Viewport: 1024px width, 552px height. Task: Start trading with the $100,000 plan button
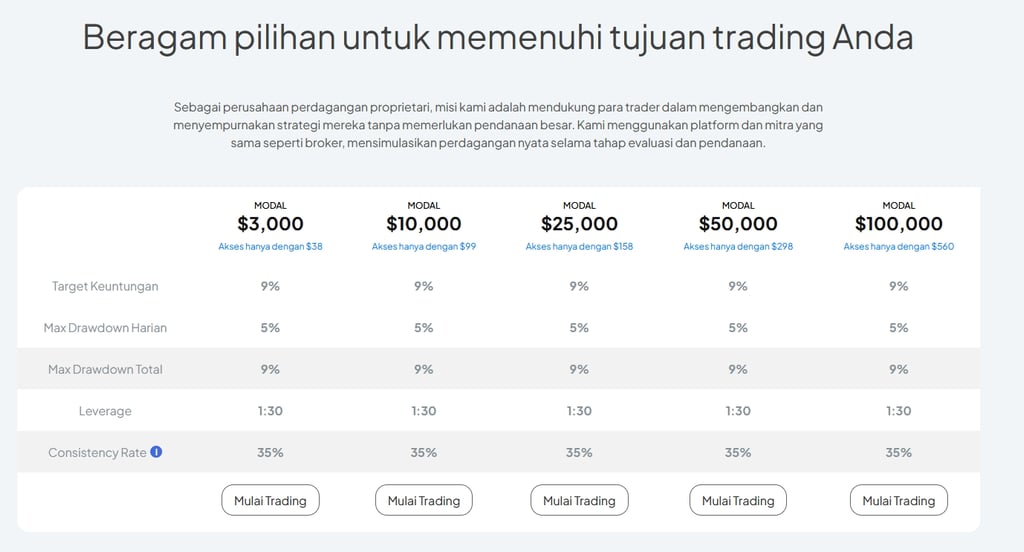coord(899,500)
